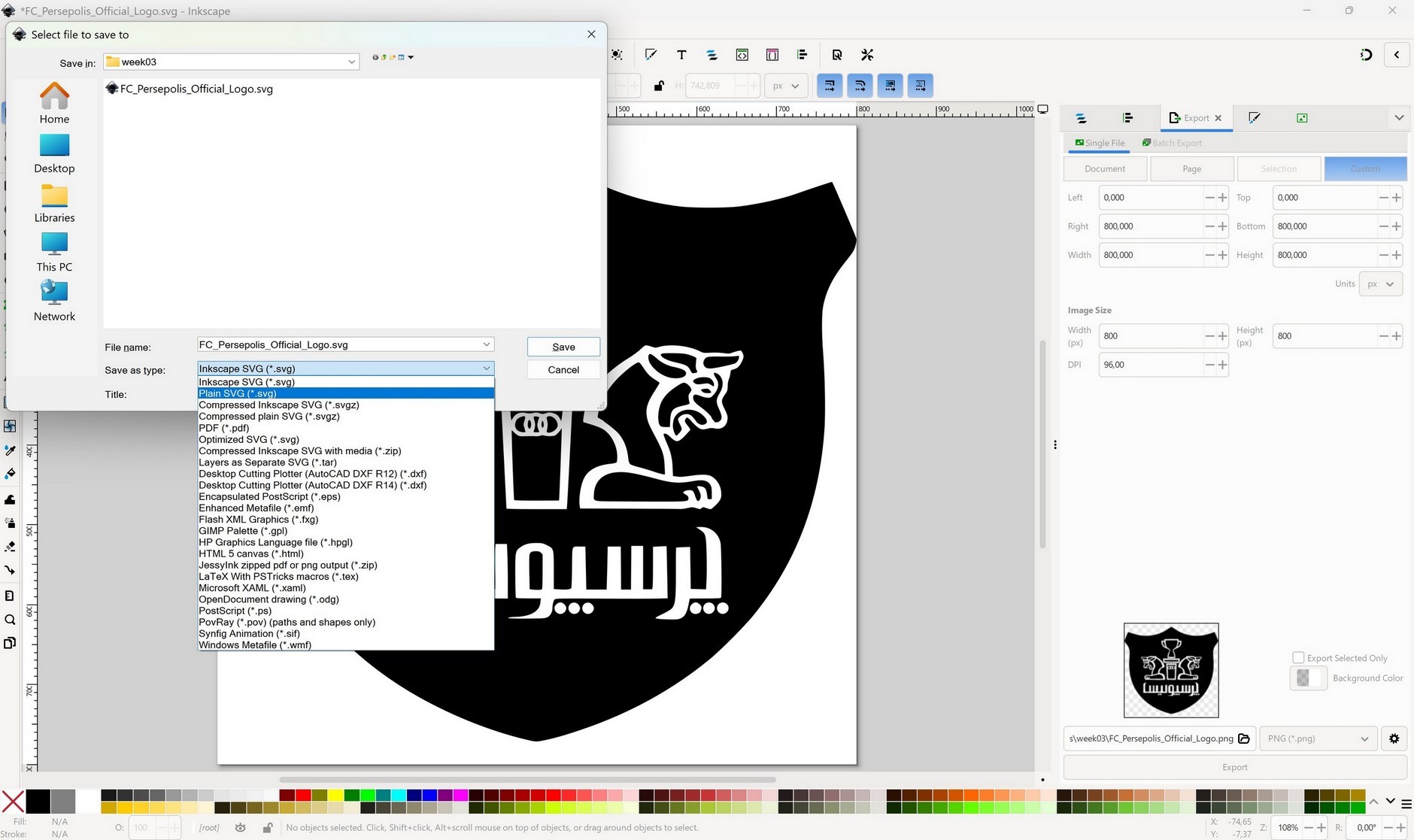Open Preferences wrench icon
This screenshot has width=1414, height=840.
[867, 55]
